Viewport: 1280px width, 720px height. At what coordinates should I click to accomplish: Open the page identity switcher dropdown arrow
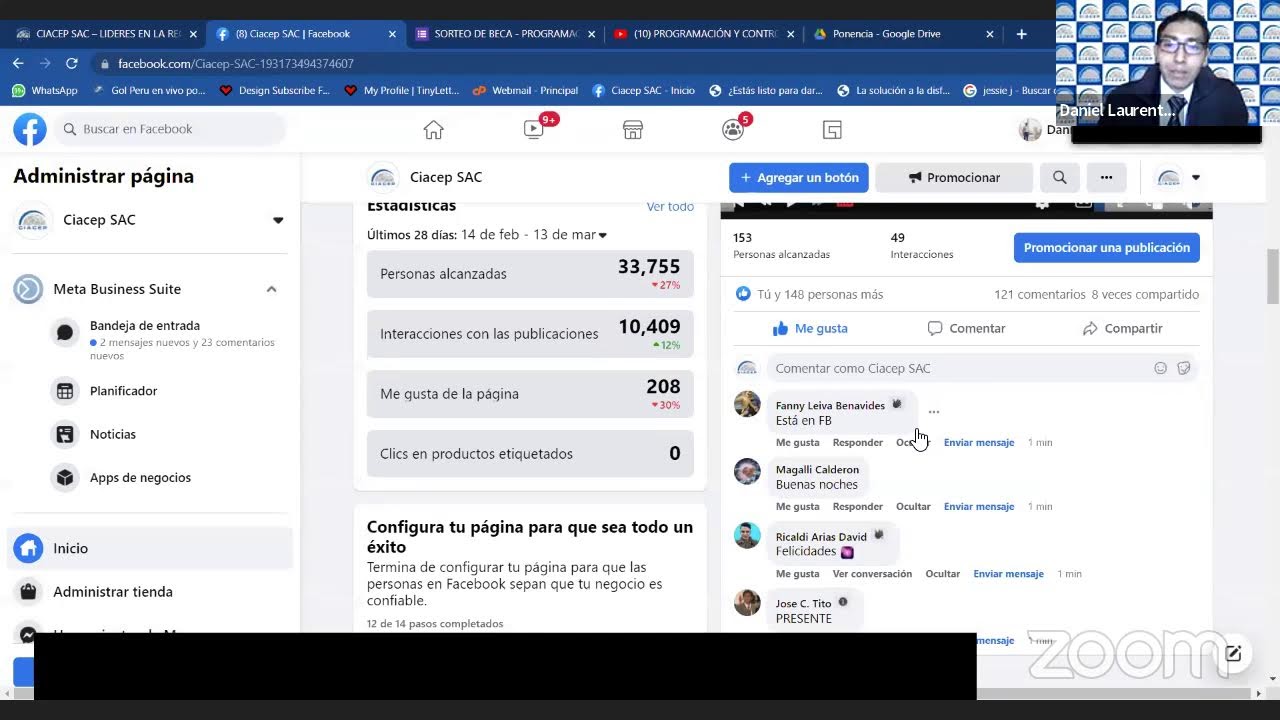[x=1196, y=178]
